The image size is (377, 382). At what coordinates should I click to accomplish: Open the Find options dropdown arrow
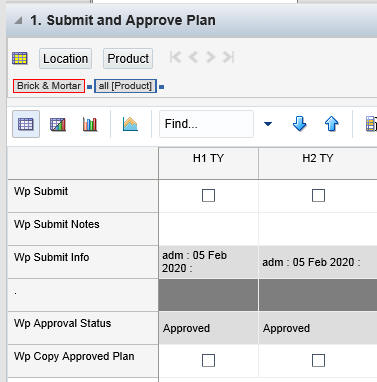coord(268,124)
